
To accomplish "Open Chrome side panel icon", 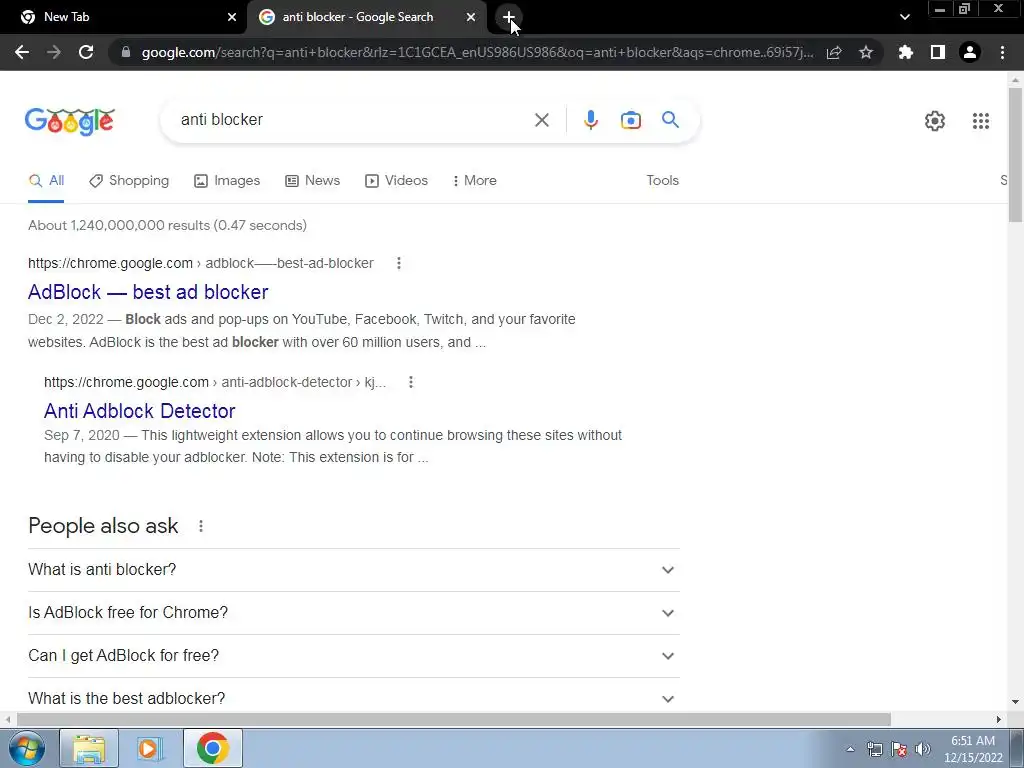I will [938, 52].
